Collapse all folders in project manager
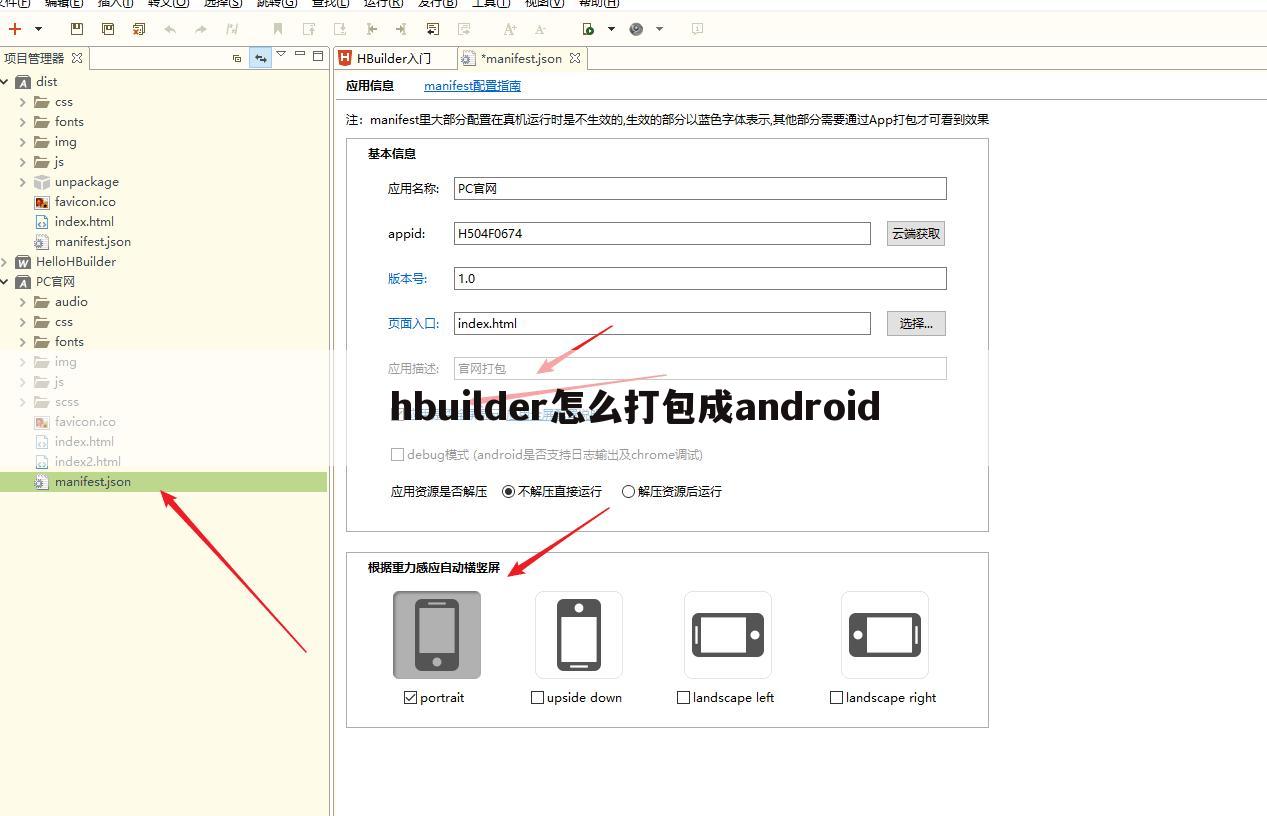Image resolution: width=1267 pixels, height=816 pixels. coord(237,59)
